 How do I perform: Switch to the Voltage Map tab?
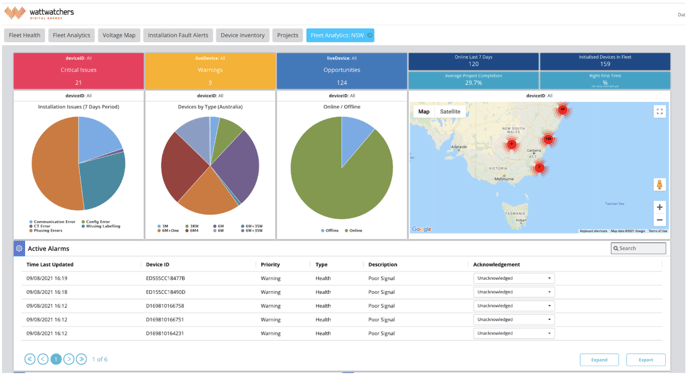click(119, 35)
